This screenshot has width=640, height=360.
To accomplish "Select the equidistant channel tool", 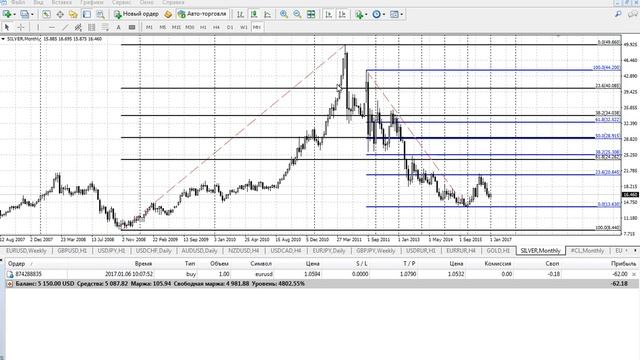I will 78,27.
